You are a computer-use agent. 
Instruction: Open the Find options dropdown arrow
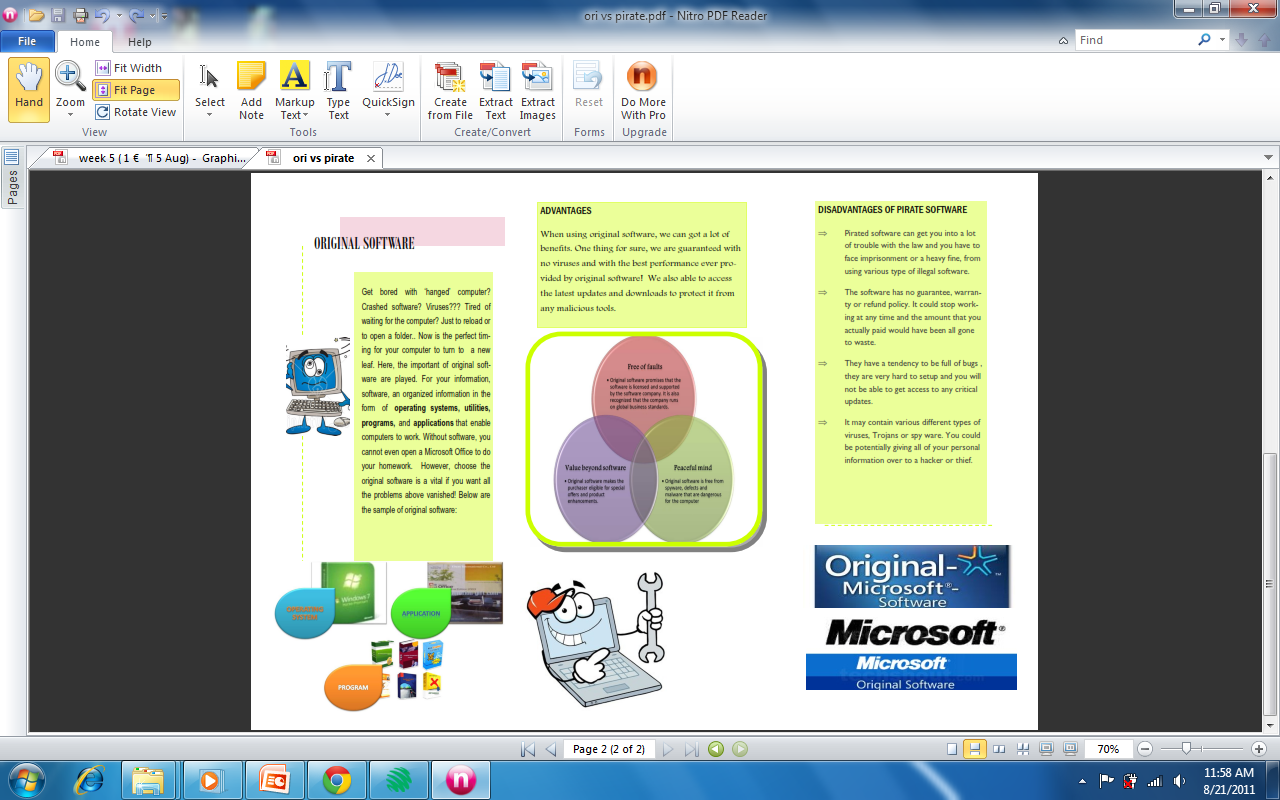(x=1222, y=40)
